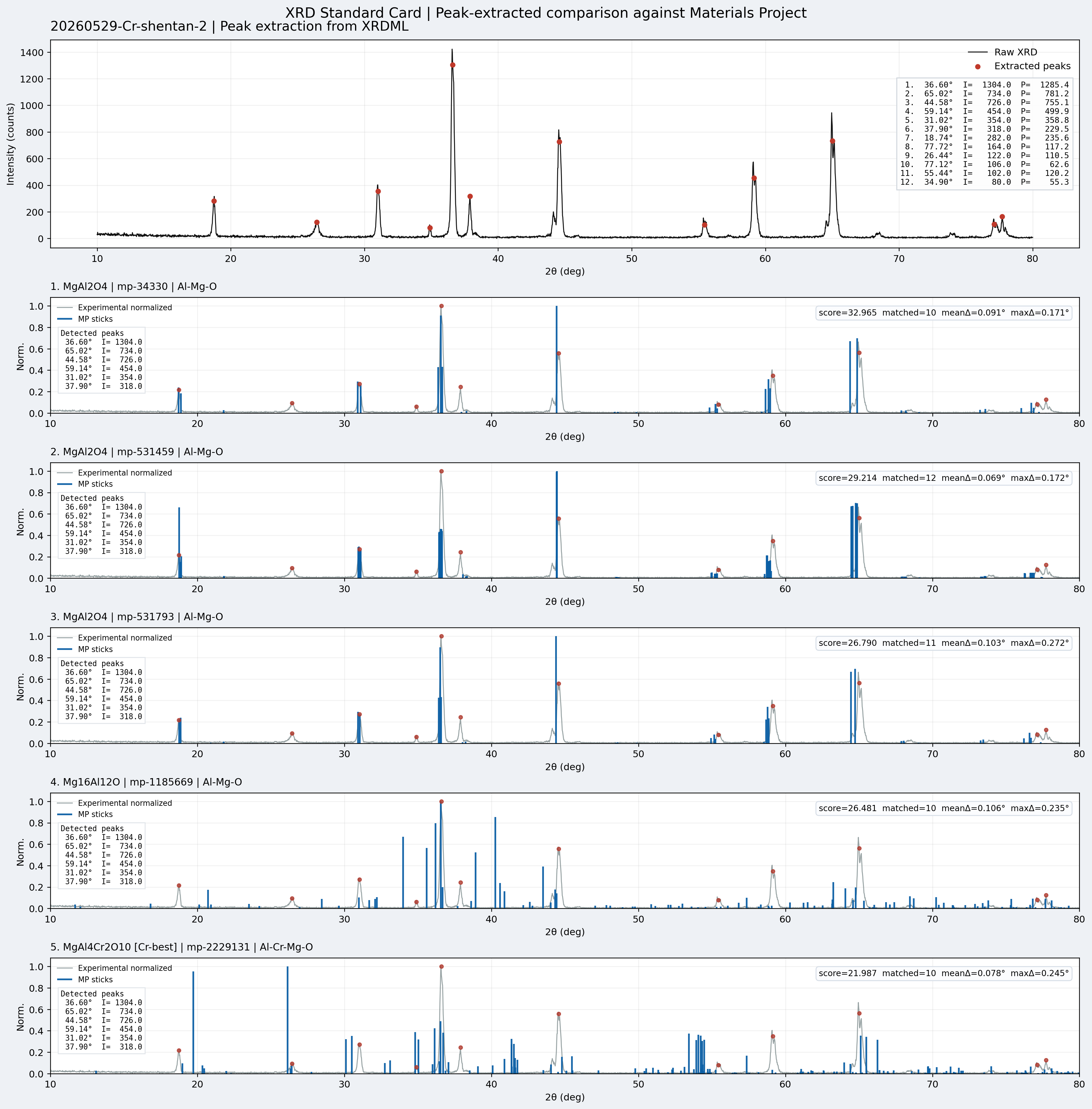Click the "score=29.214 matched=12" box
1092x1109 pixels.
tap(943, 478)
